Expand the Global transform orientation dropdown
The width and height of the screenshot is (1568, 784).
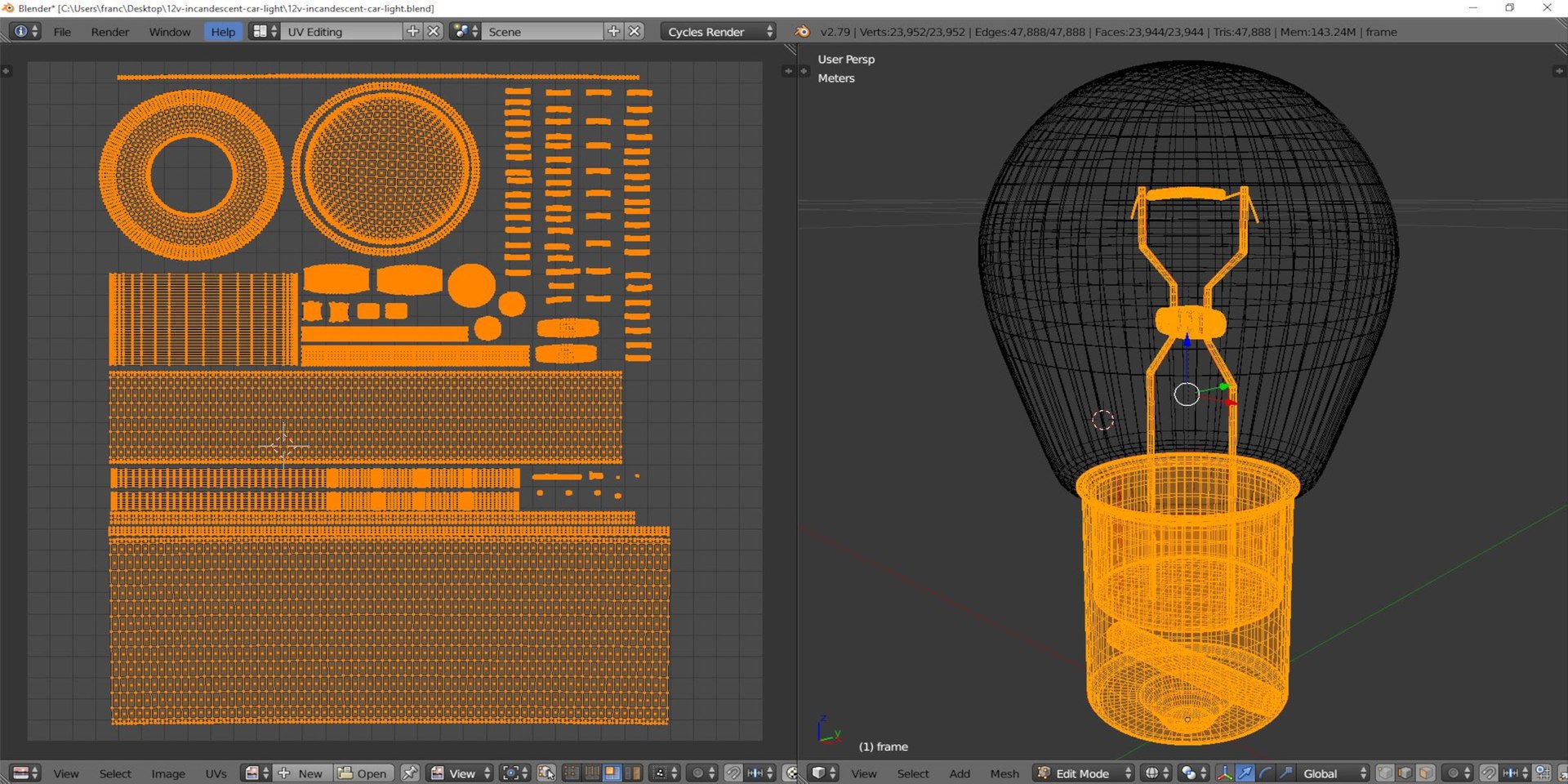(x=1333, y=773)
